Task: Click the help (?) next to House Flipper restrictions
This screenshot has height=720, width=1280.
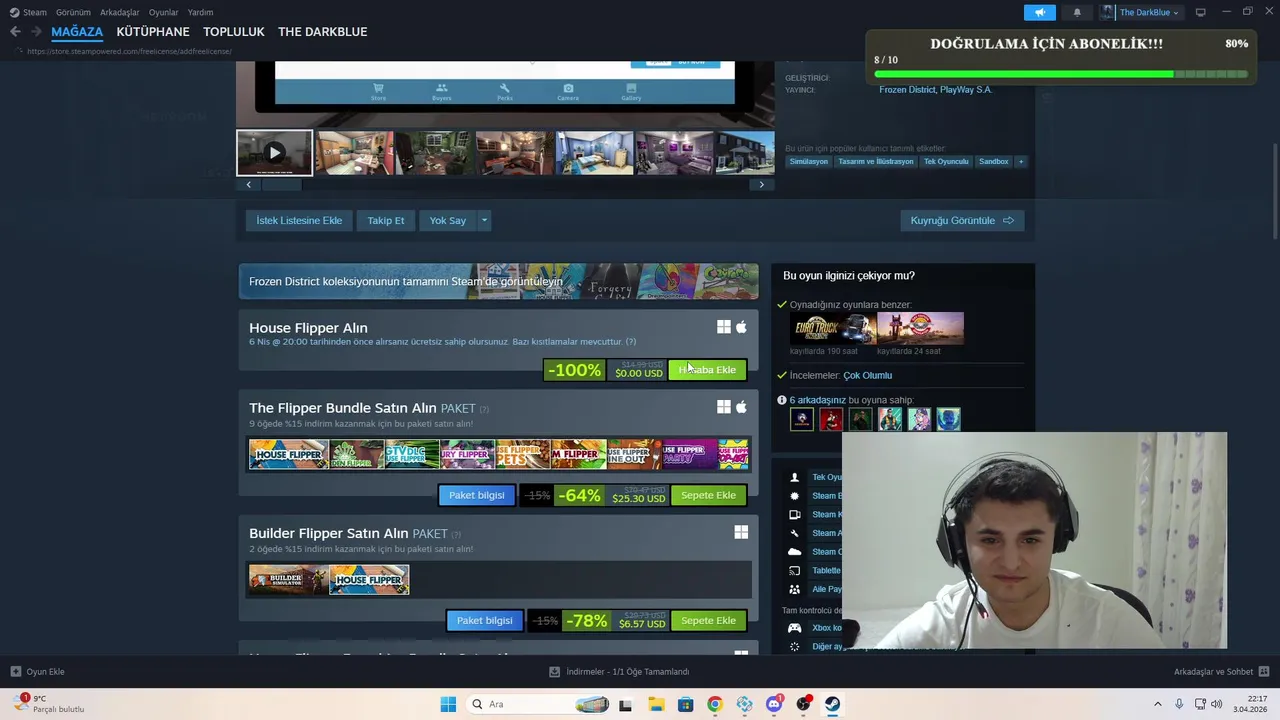Action: tap(630, 342)
